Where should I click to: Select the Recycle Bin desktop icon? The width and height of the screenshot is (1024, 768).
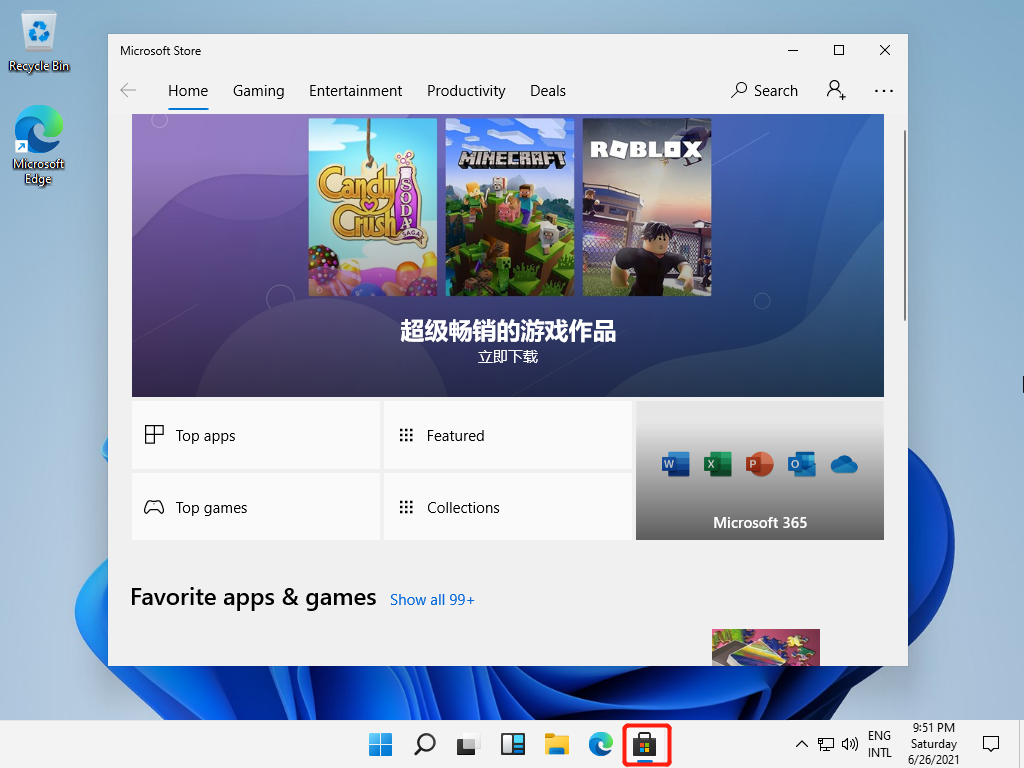pos(39,42)
